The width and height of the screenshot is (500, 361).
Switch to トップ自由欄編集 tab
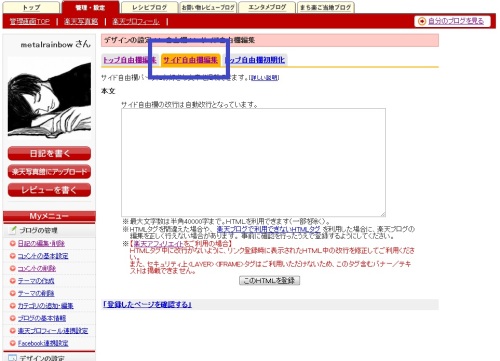[130, 60]
